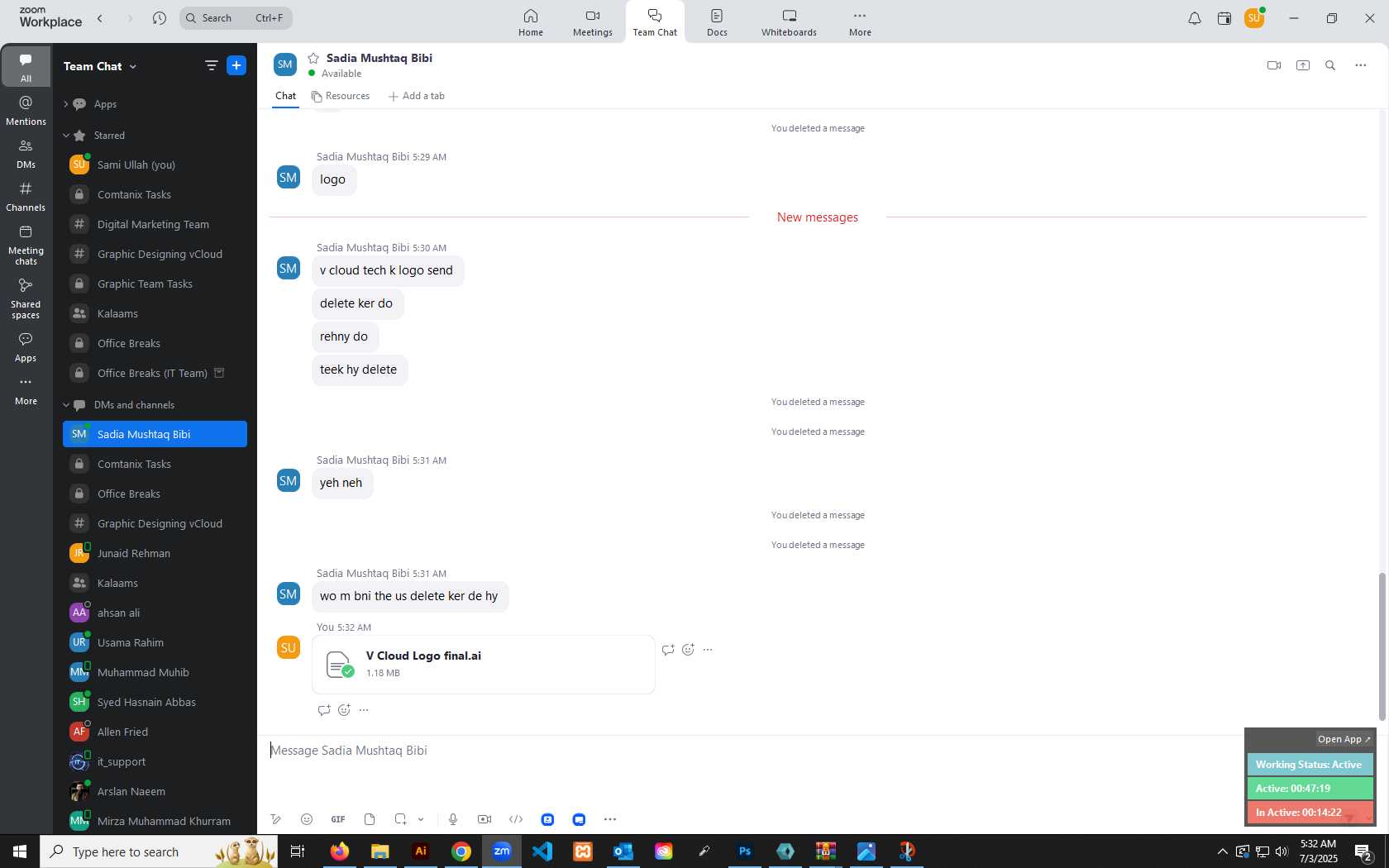Open the starred Graphic Team Tasks channel
Viewport: 1389px width, 868px height.
click(x=155, y=284)
